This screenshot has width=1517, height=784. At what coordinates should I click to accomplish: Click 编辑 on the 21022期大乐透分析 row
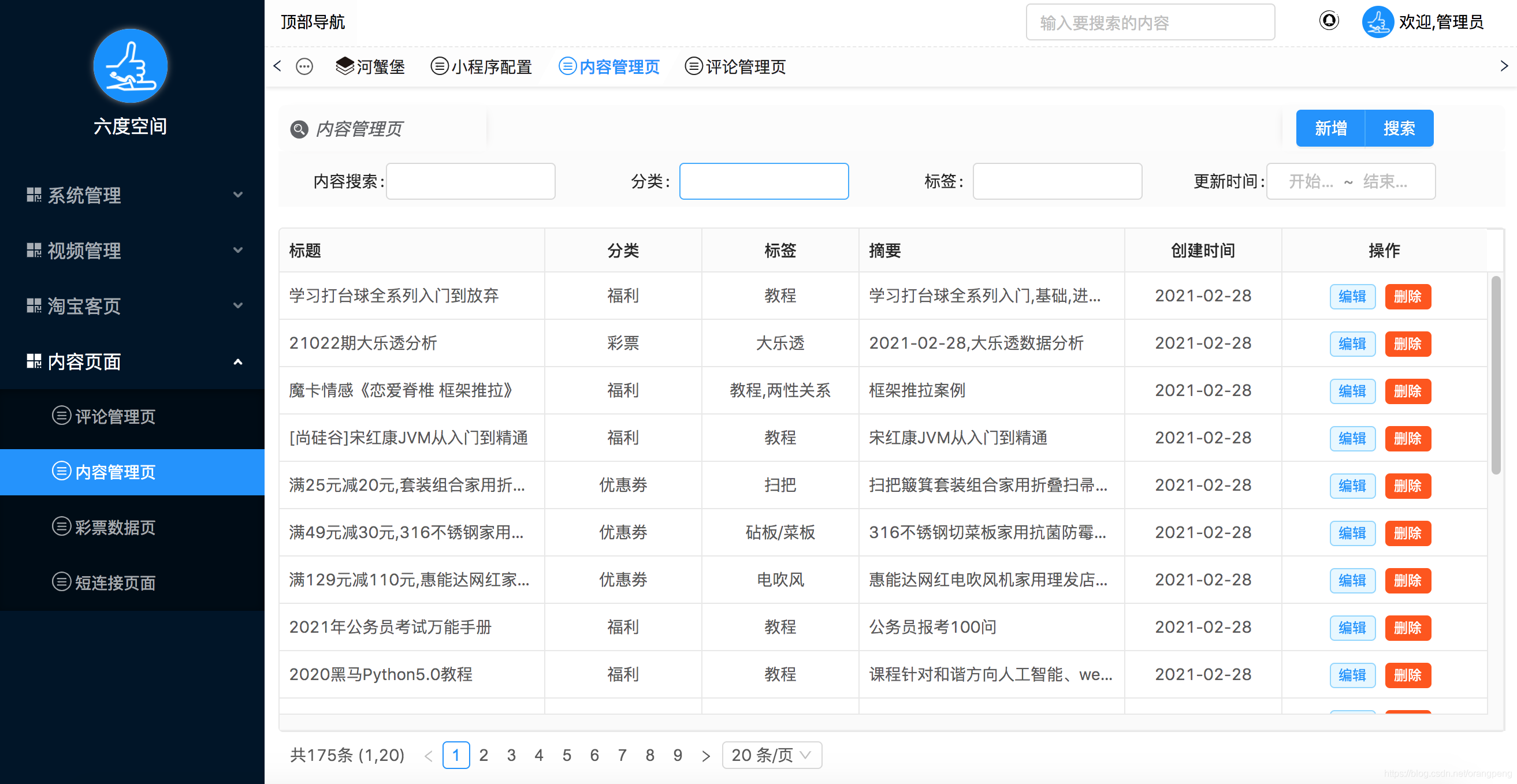coord(1352,344)
